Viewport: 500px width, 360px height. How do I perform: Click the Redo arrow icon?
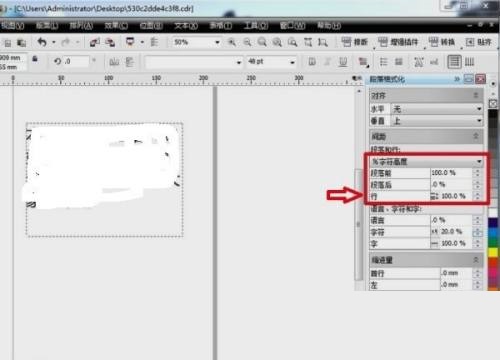click(66, 42)
